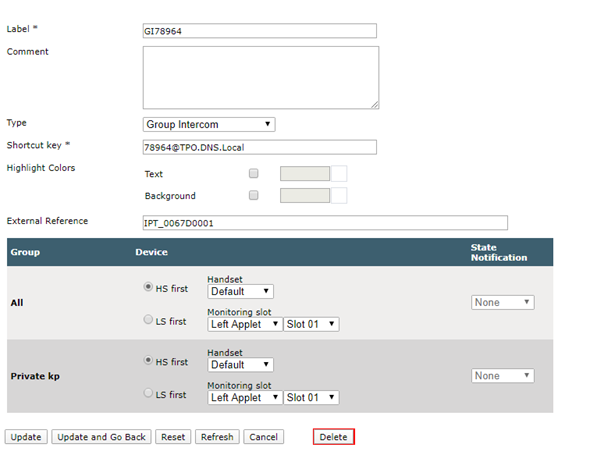
Task: Click inside the Comment text area
Action: point(261,78)
